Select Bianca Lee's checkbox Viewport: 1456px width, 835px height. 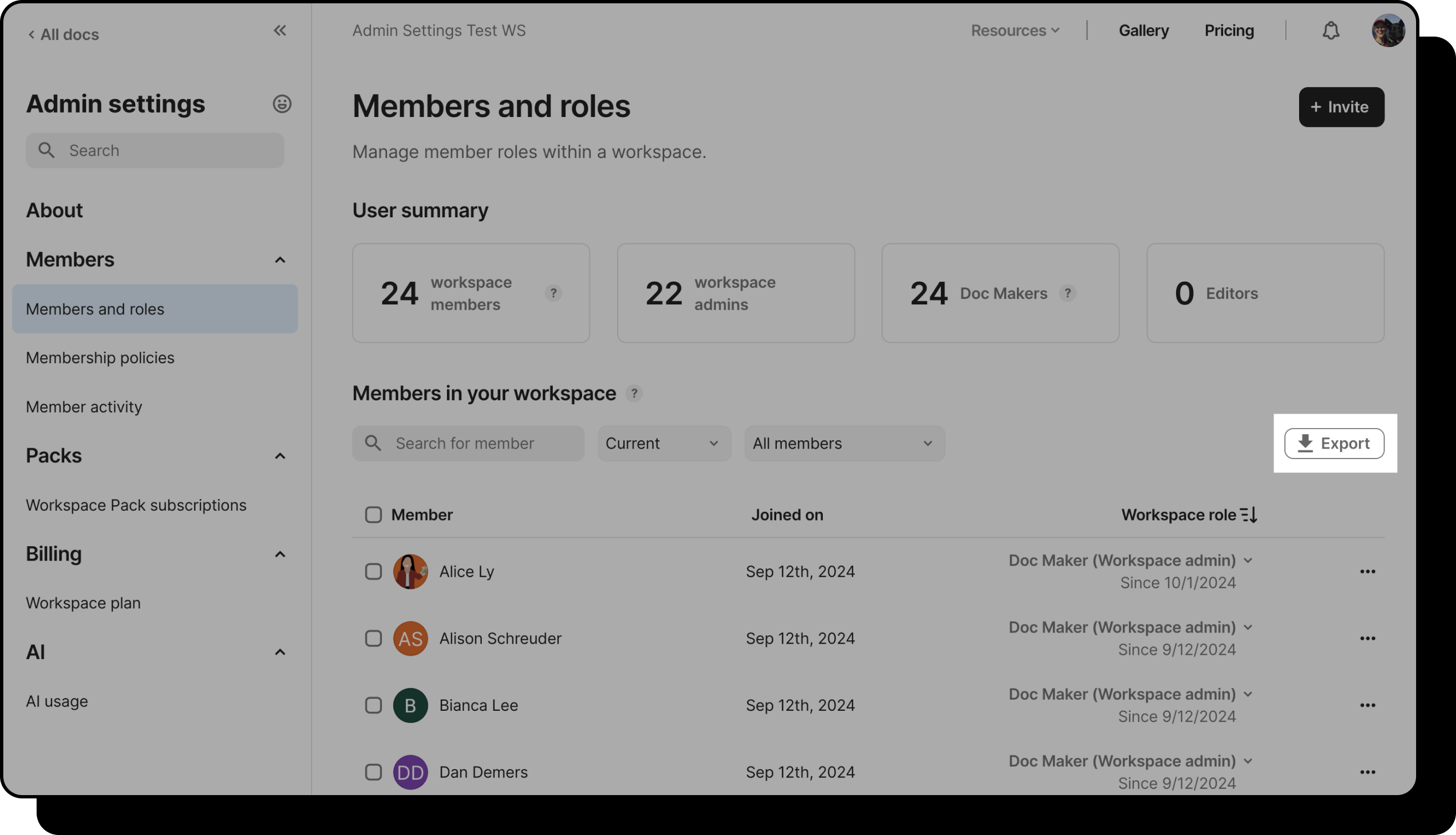point(373,705)
